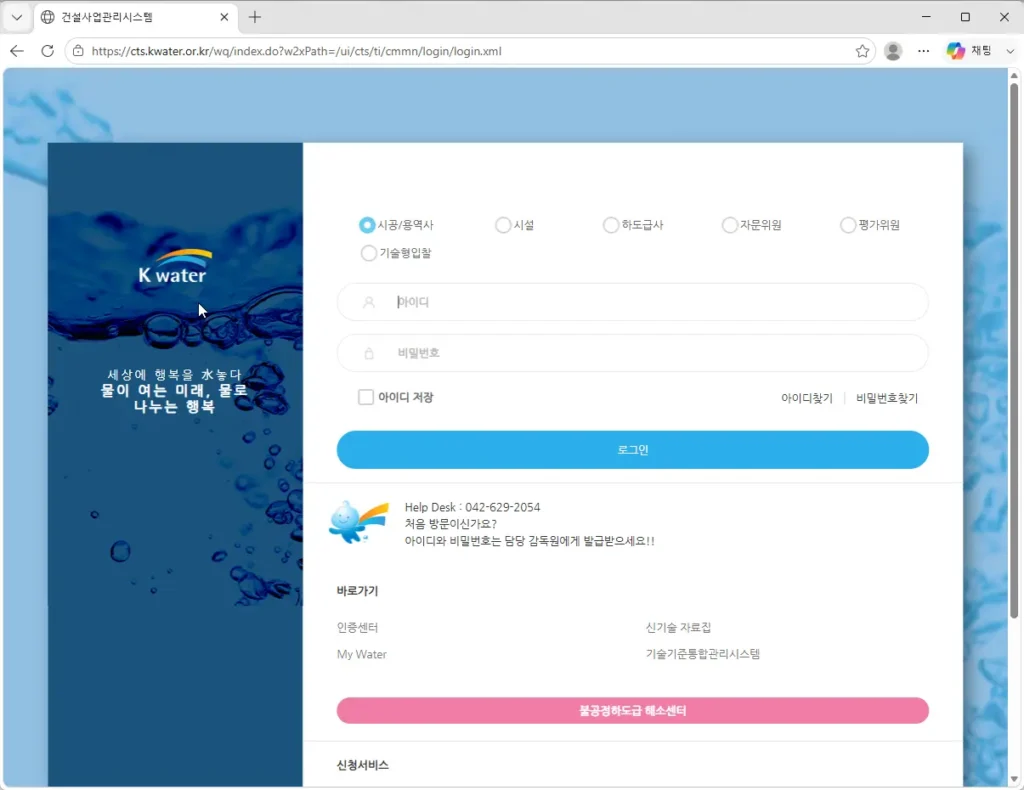This screenshot has height=790, width=1024.
Task: Click the page vertical scrollbar thumb
Action: (x=1014, y=349)
